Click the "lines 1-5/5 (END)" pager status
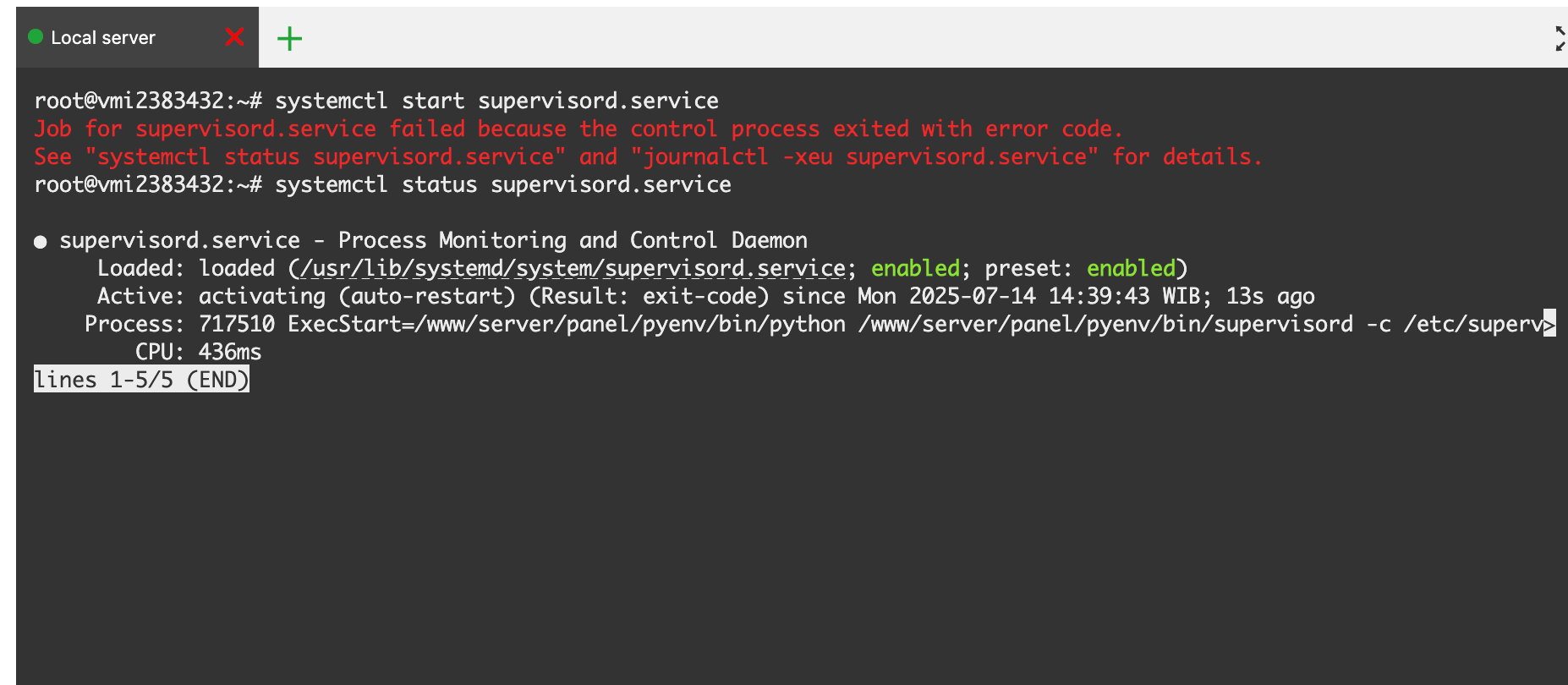Screen dimensions: 1568x685 coord(141,380)
